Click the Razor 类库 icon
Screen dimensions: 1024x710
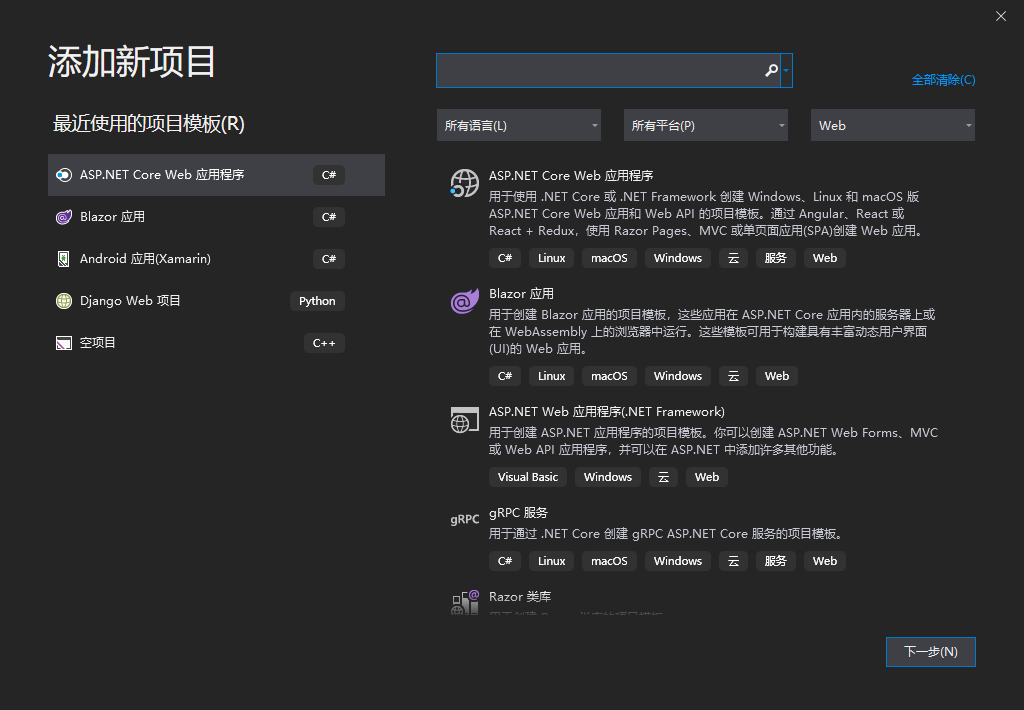(464, 602)
